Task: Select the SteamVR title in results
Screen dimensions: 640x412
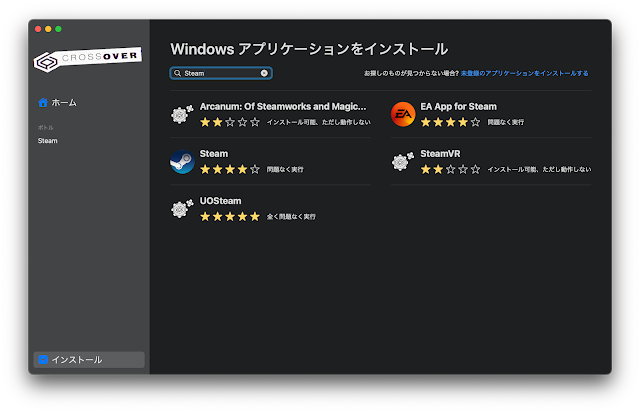Action: tap(440, 154)
